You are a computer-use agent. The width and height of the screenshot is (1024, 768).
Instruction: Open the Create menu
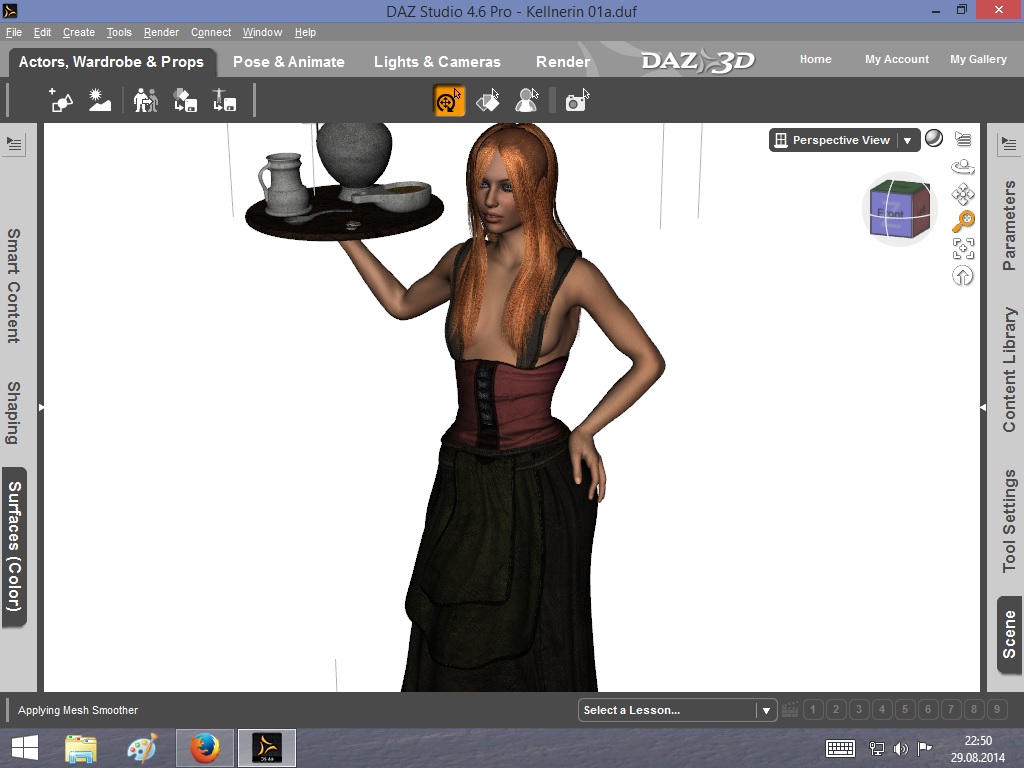[78, 32]
